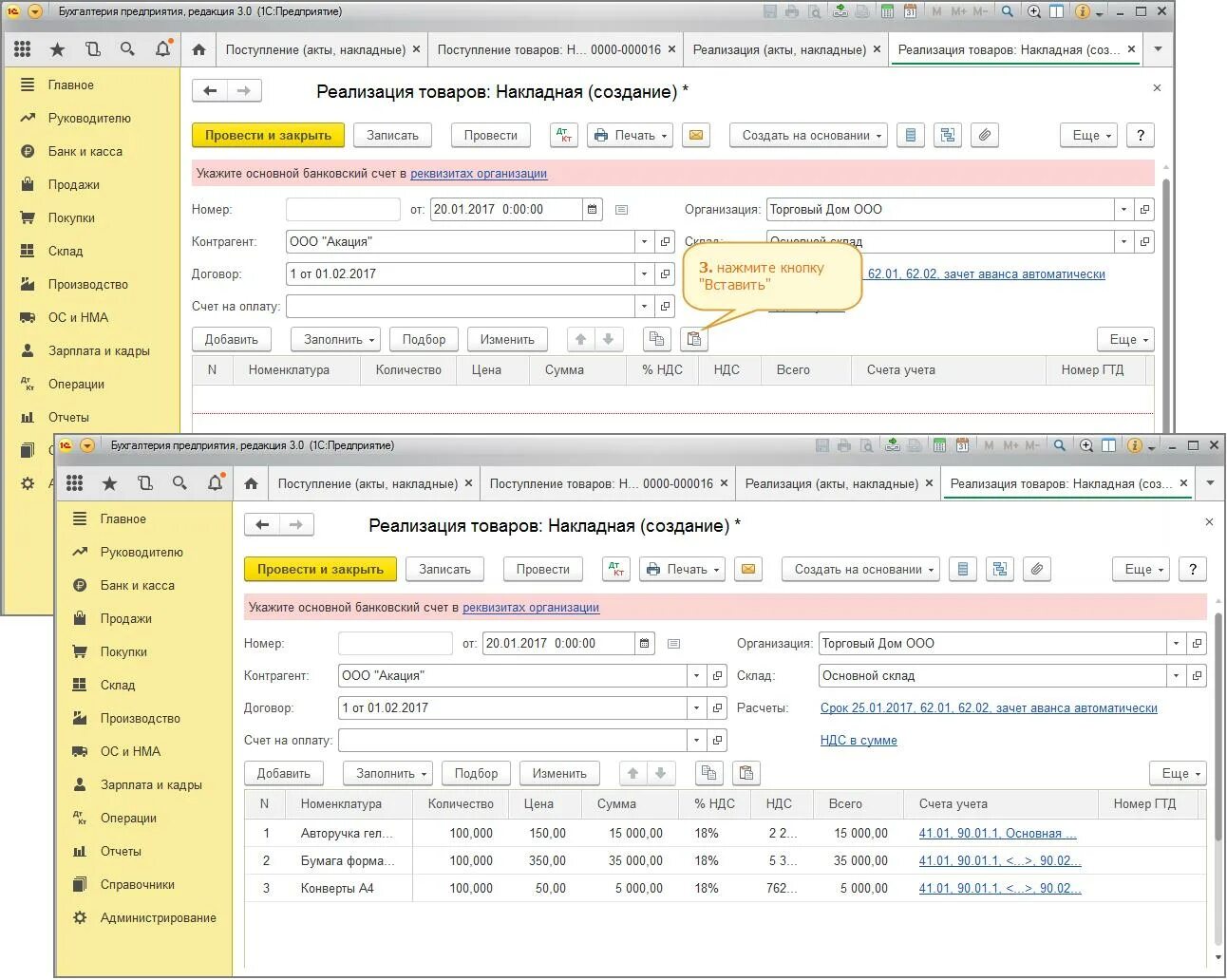Open Продажи section in front window sidebar
The width and height of the screenshot is (1227, 980).
click(x=126, y=618)
